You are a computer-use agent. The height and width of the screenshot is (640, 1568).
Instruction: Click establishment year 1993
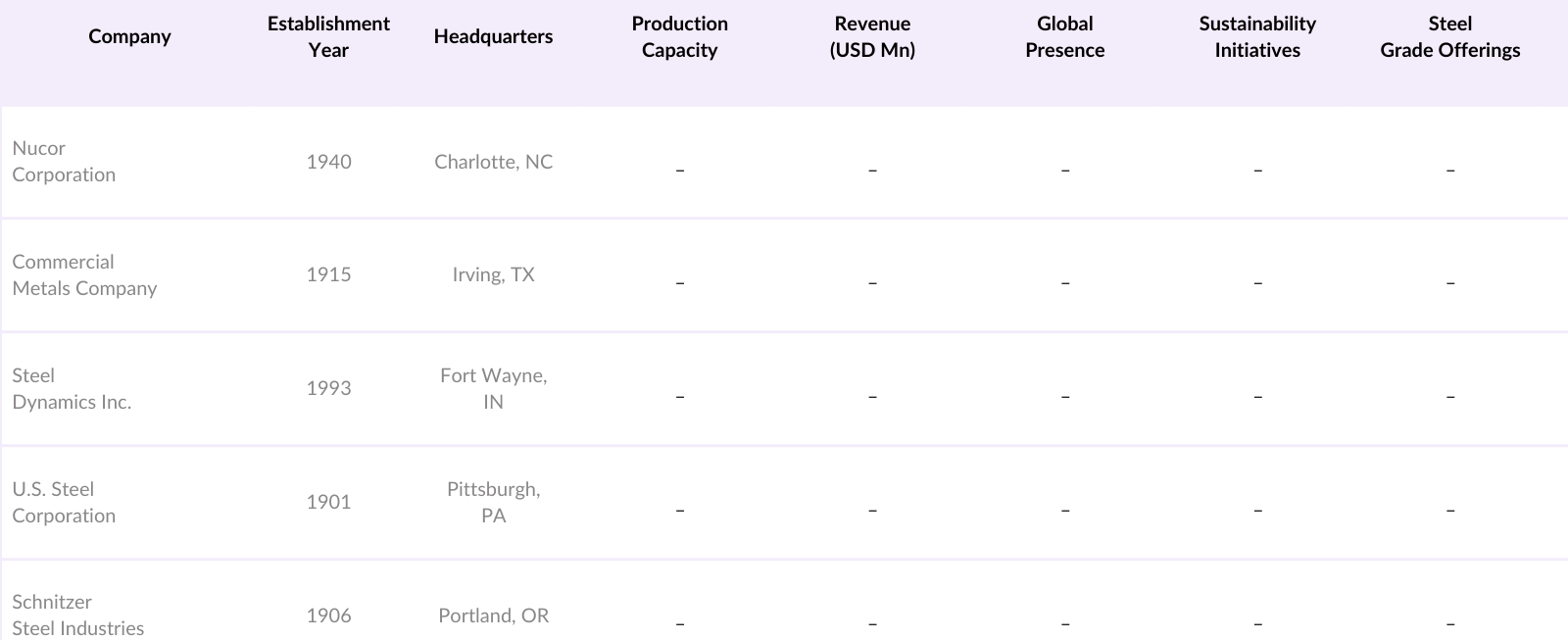pos(328,388)
